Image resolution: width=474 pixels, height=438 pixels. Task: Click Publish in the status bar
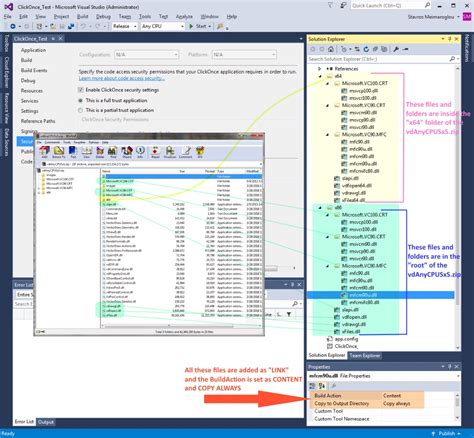point(447,433)
